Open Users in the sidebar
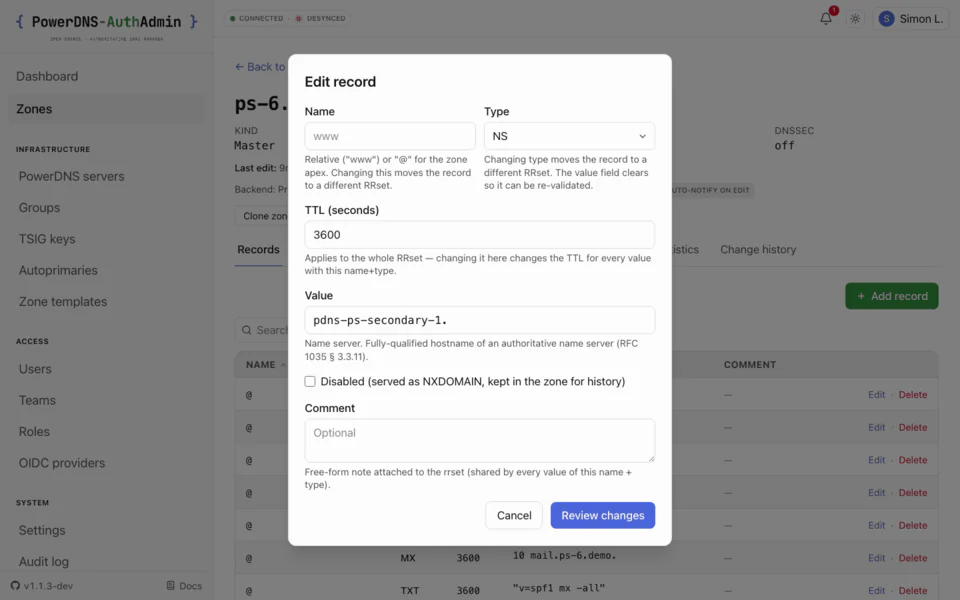Screen dimensions: 960x600 click(x=35, y=369)
